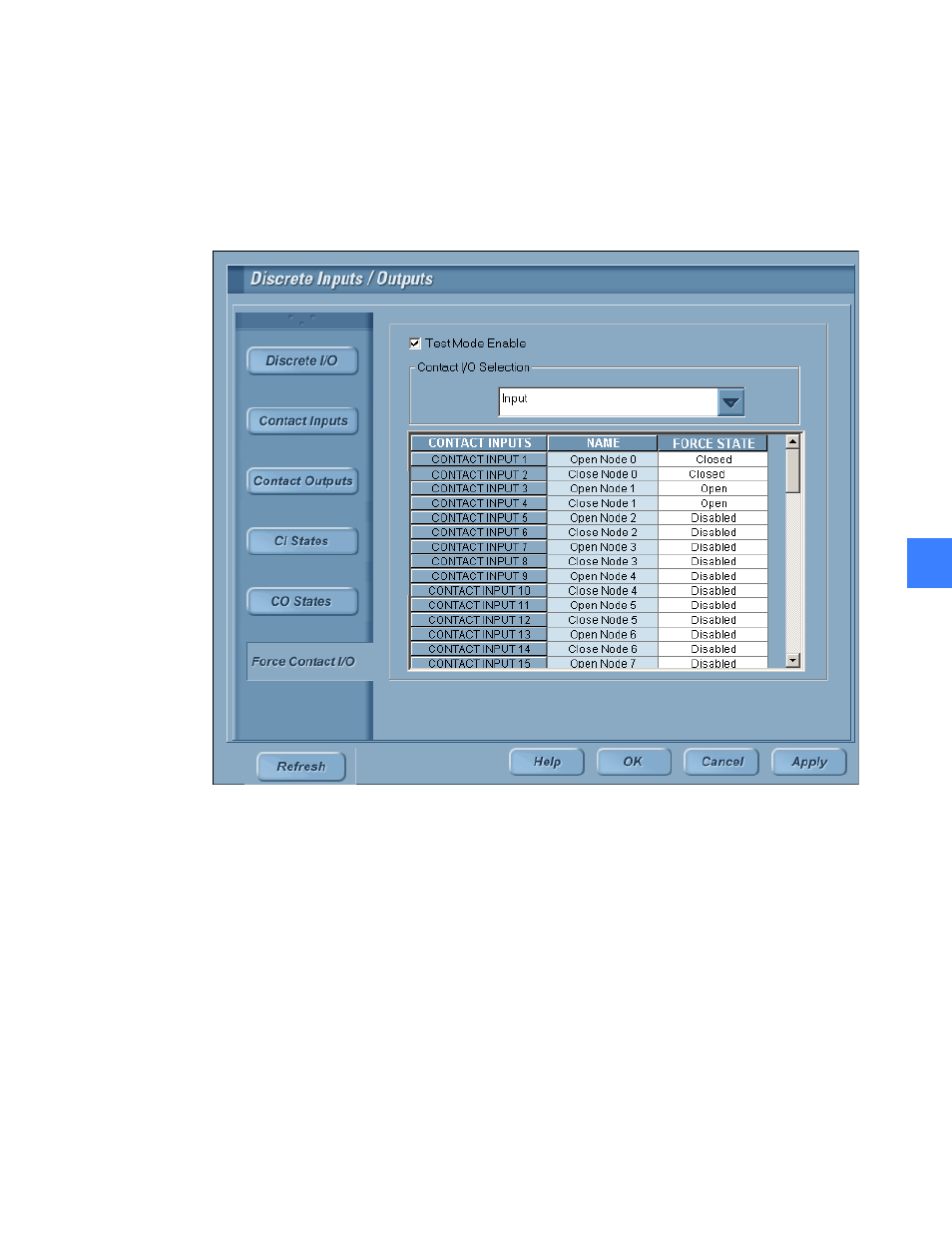Click the table scrollbar down arrow
The image size is (952, 1233).
[x=793, y=661]
